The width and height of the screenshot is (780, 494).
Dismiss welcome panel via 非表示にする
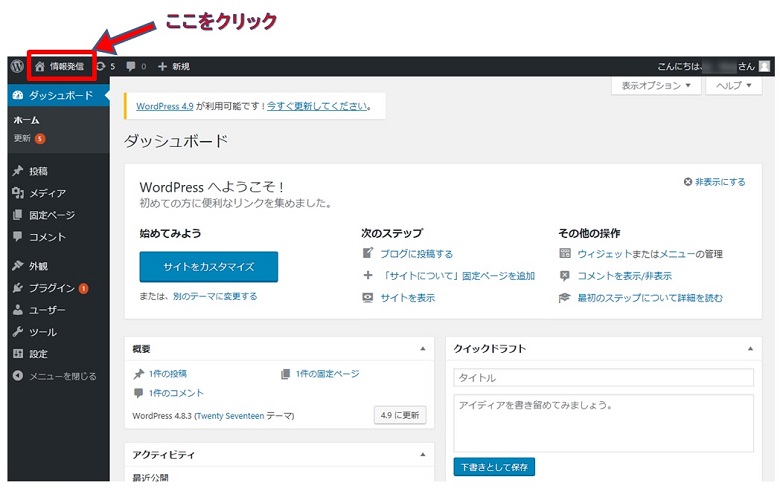715,182
